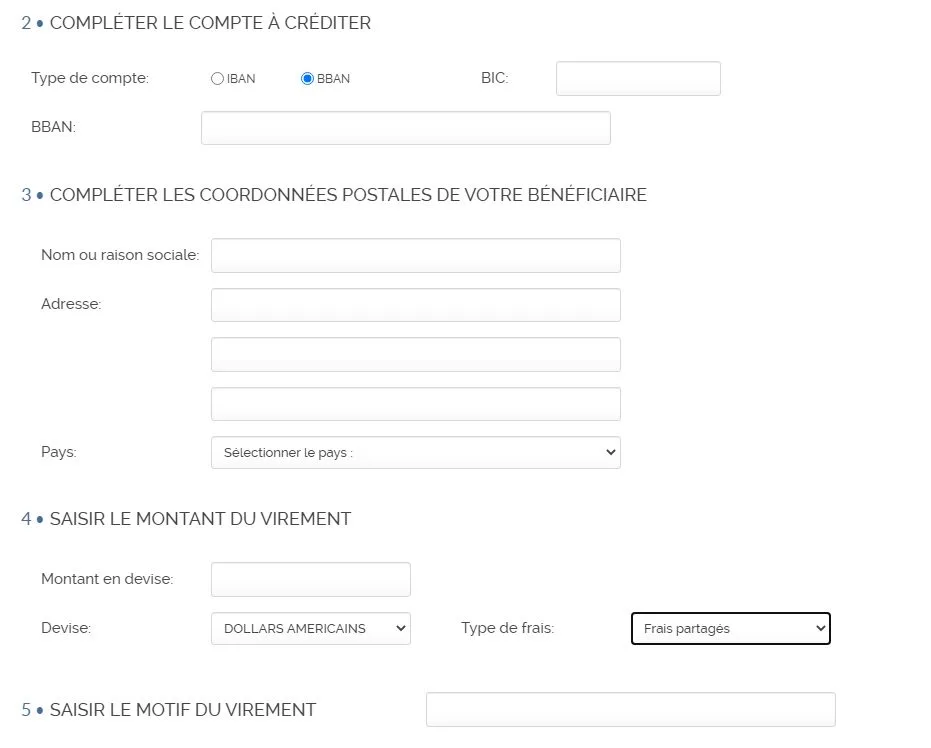Click the "Devise:" label text

coord(66,628)
